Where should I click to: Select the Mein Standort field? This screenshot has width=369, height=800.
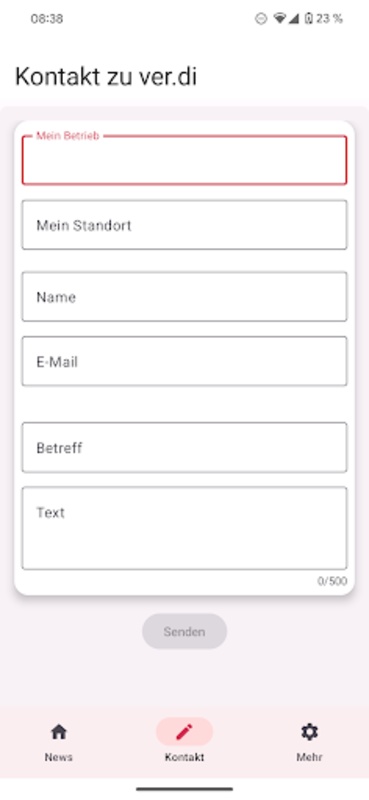[184, 225]
